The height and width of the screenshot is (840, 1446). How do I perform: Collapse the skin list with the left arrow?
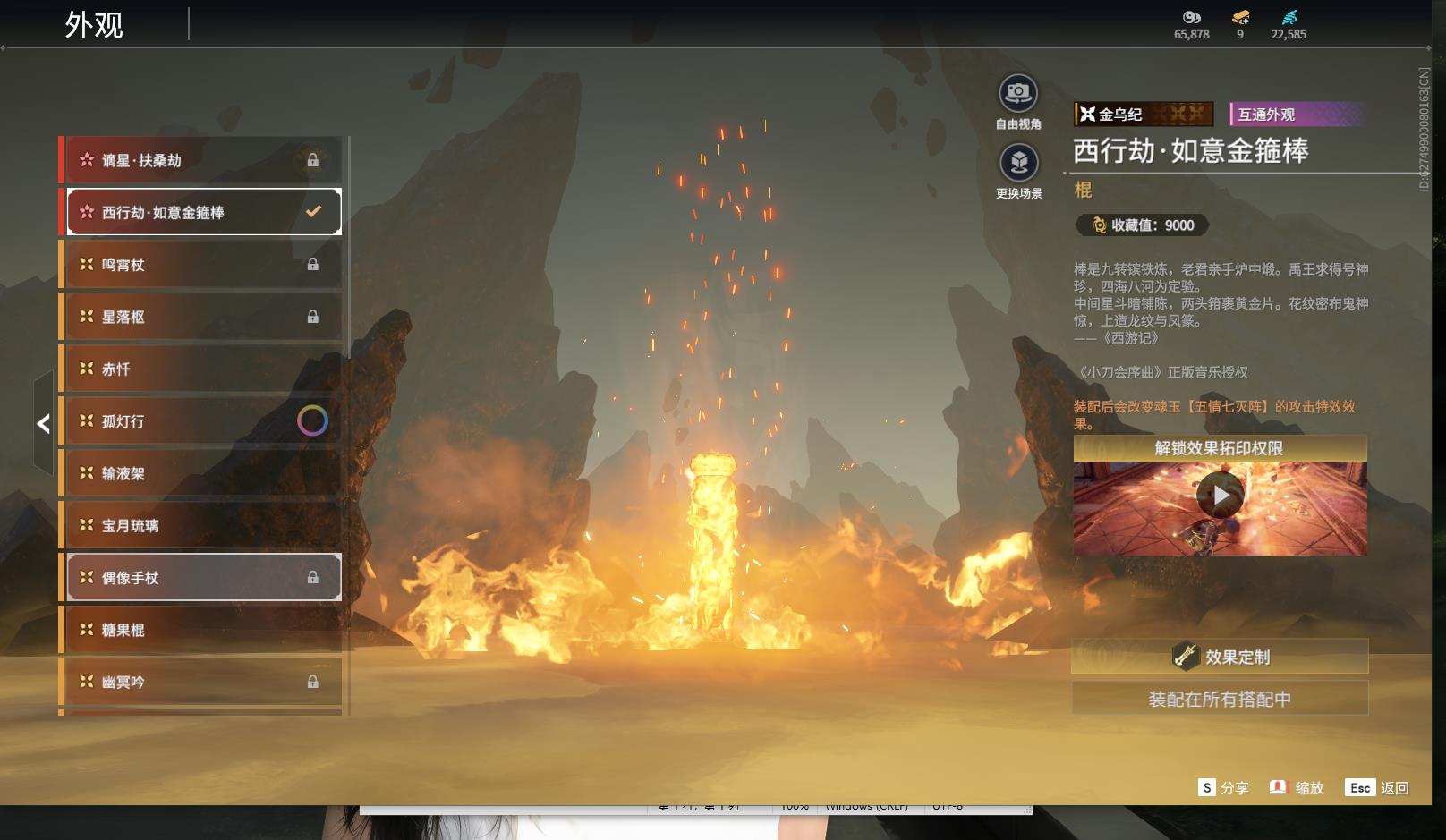(x=43, y=423)
